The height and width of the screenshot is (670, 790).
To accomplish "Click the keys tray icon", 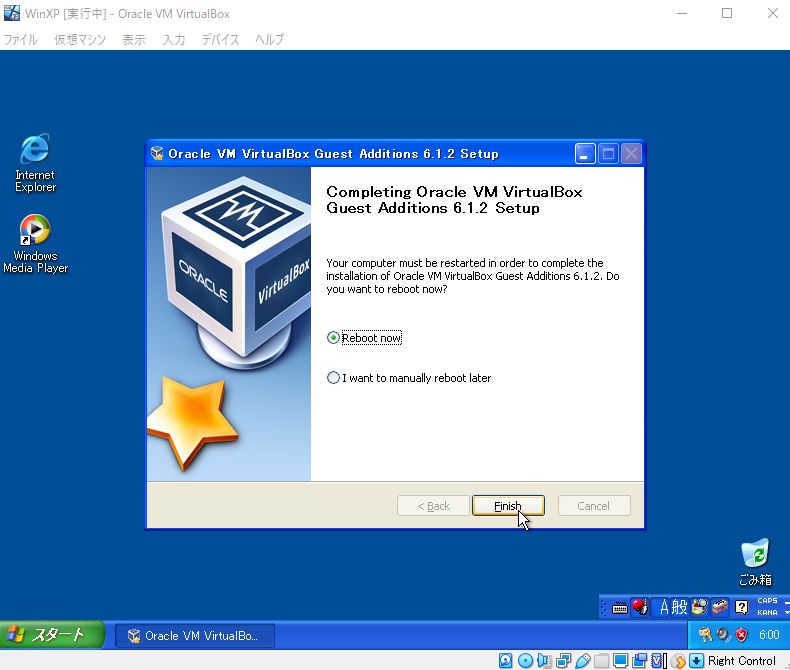I will tap(705, 635).
